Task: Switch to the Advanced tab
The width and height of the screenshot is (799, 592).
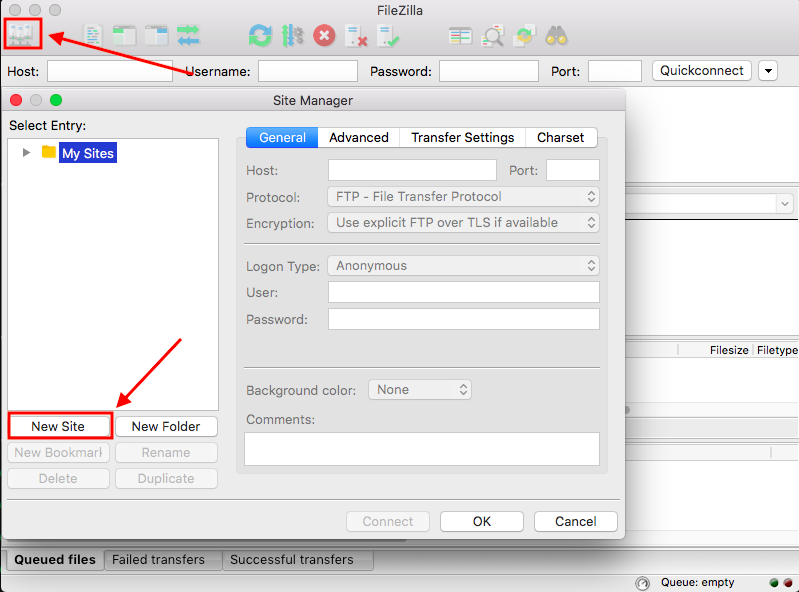Action: 359,138
